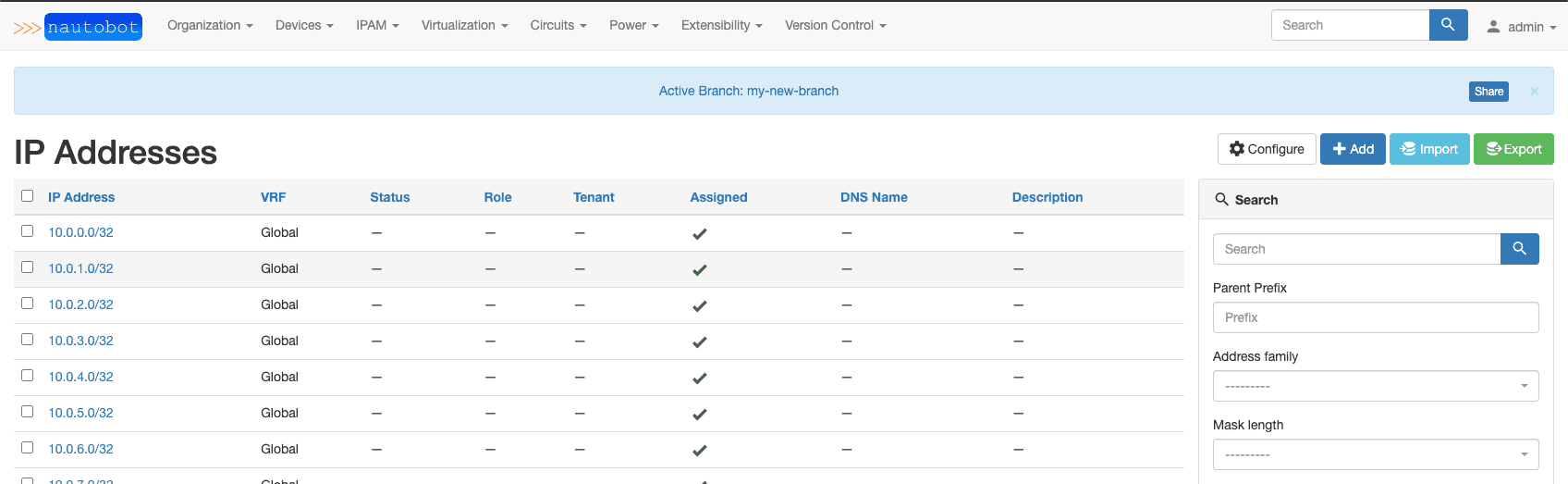Open IP address 10.0.6.0/32 link
The height and width of the screenshot is (484, 1568).
coord(80,449)
